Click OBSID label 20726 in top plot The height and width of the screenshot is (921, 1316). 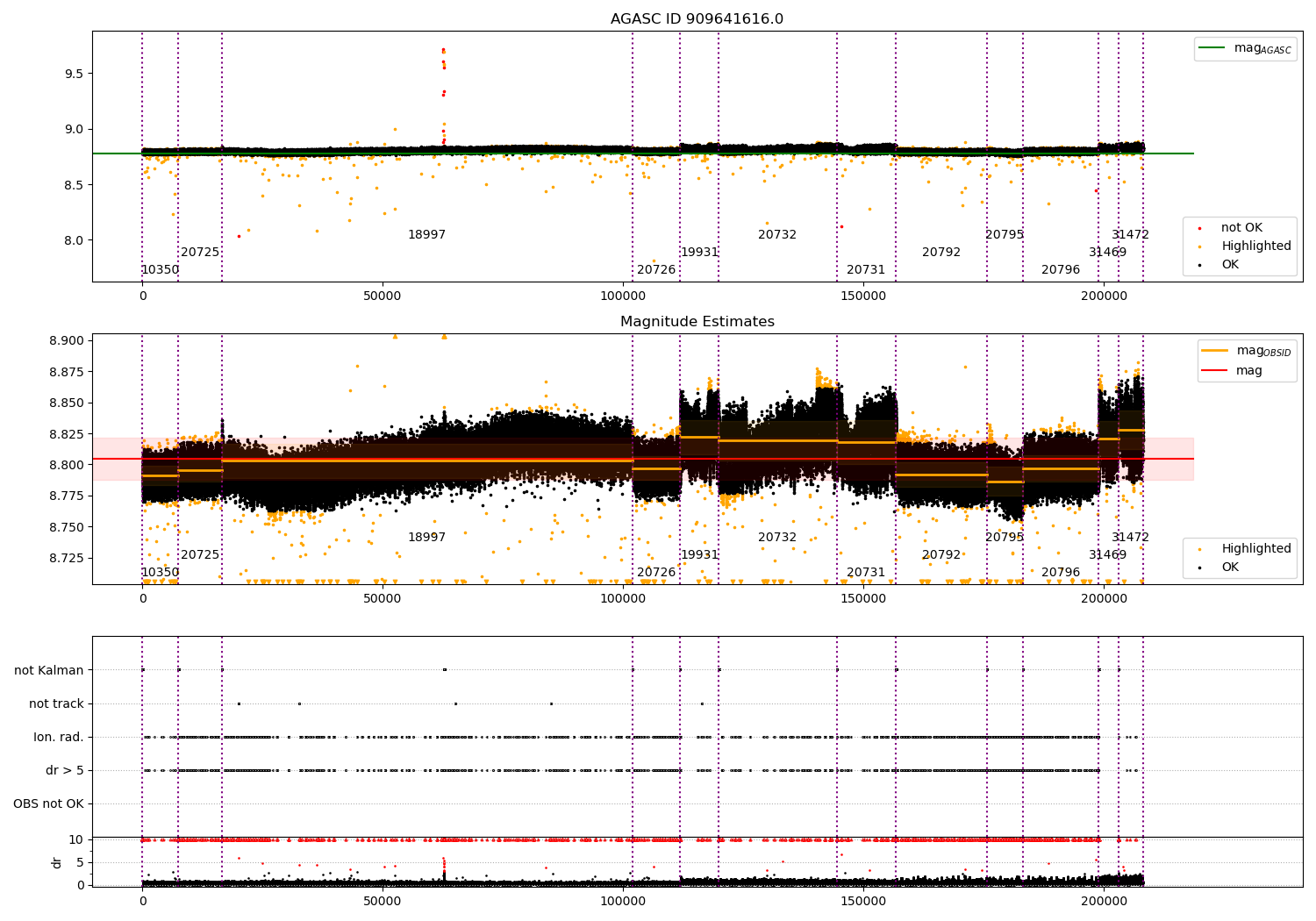pos(656,270)
